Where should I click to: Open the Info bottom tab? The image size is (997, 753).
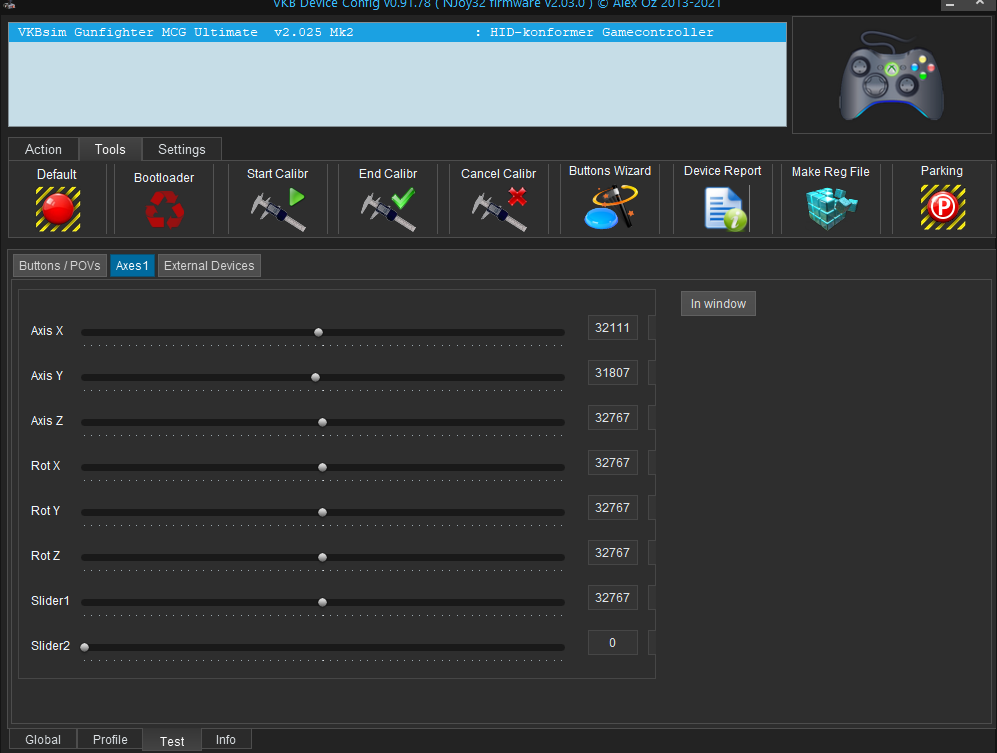(x=226, y=740)
